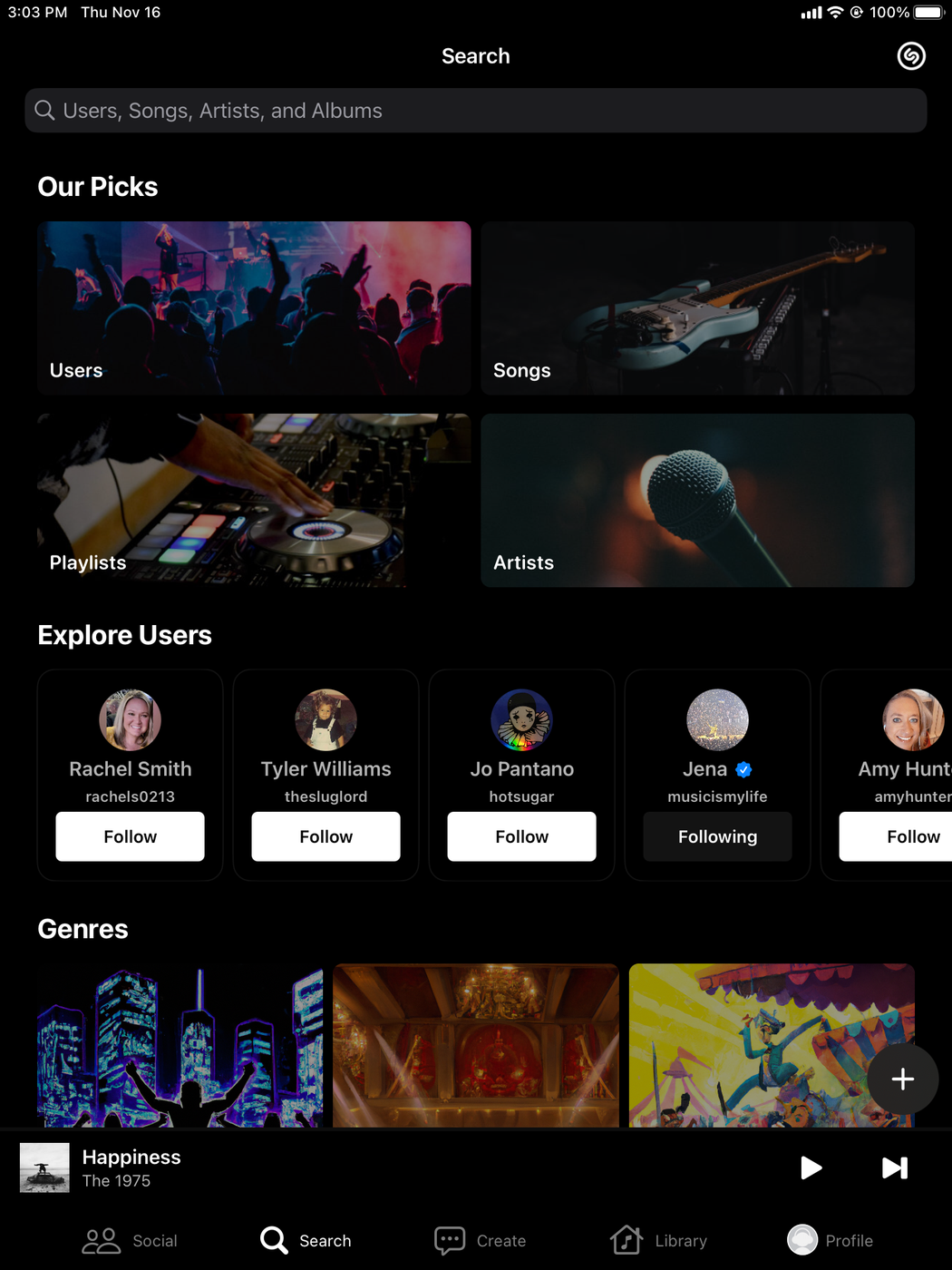Open Jo Pantano's profile avatar
Viewport: 952px width, 1270px height.
[522, 720]
